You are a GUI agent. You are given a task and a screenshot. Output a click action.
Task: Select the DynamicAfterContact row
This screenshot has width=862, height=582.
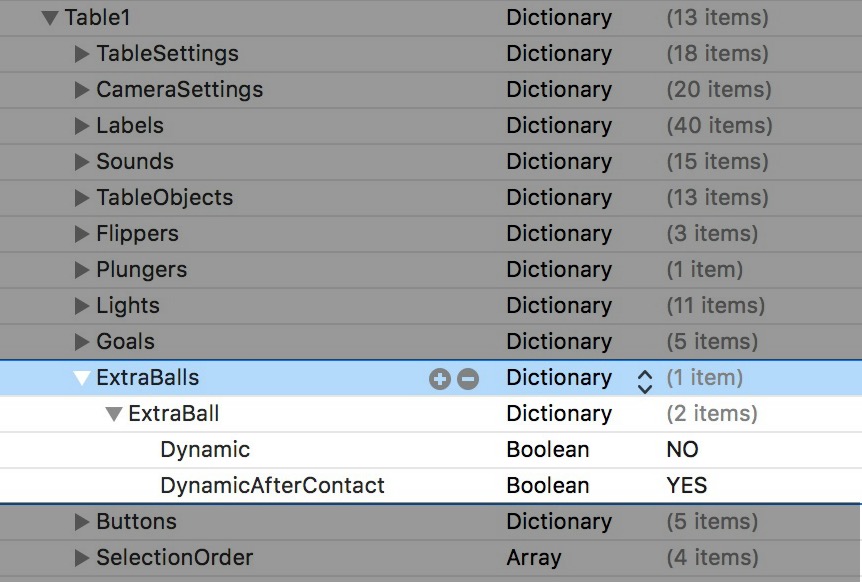(x=272, y=486)
